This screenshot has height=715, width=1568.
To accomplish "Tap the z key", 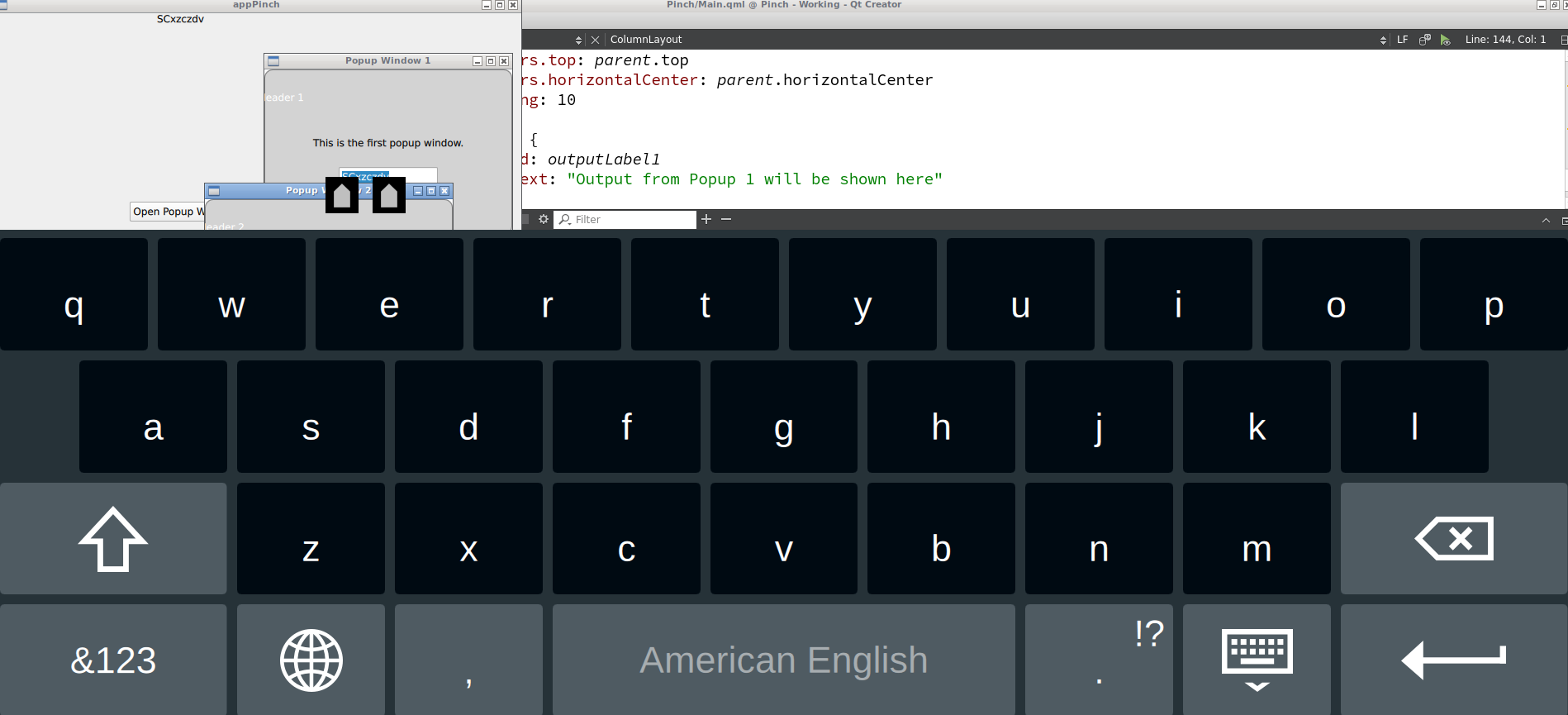I will coord(311,539).
